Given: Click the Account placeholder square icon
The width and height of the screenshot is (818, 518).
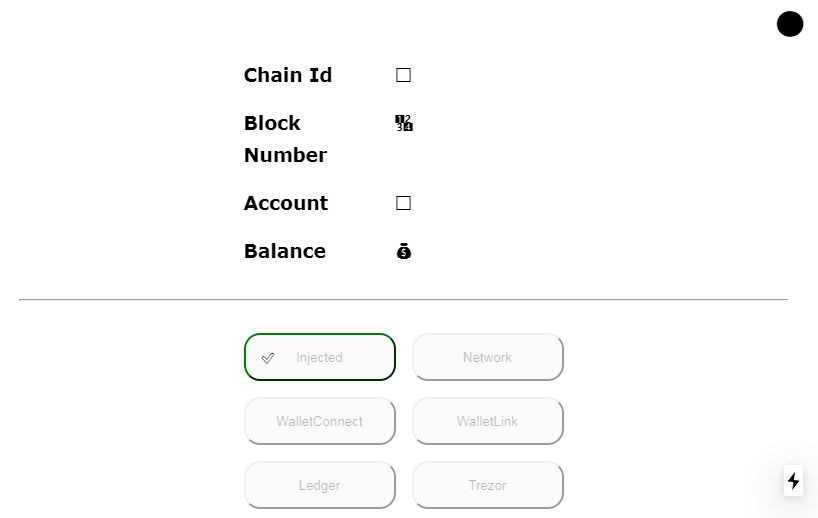Looking at the screenshot, I should point(404,203).
